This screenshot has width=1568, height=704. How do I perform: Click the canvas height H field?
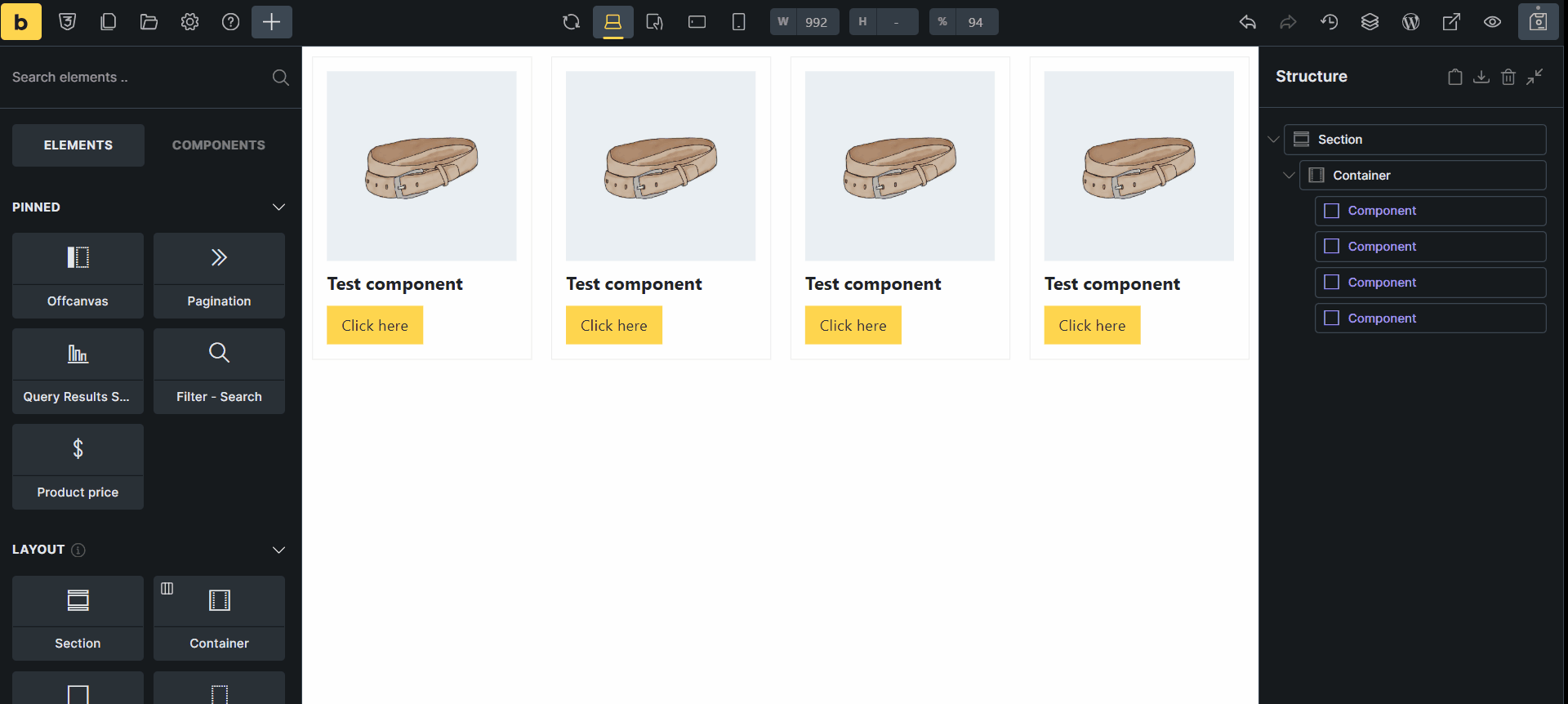[884, 22]
